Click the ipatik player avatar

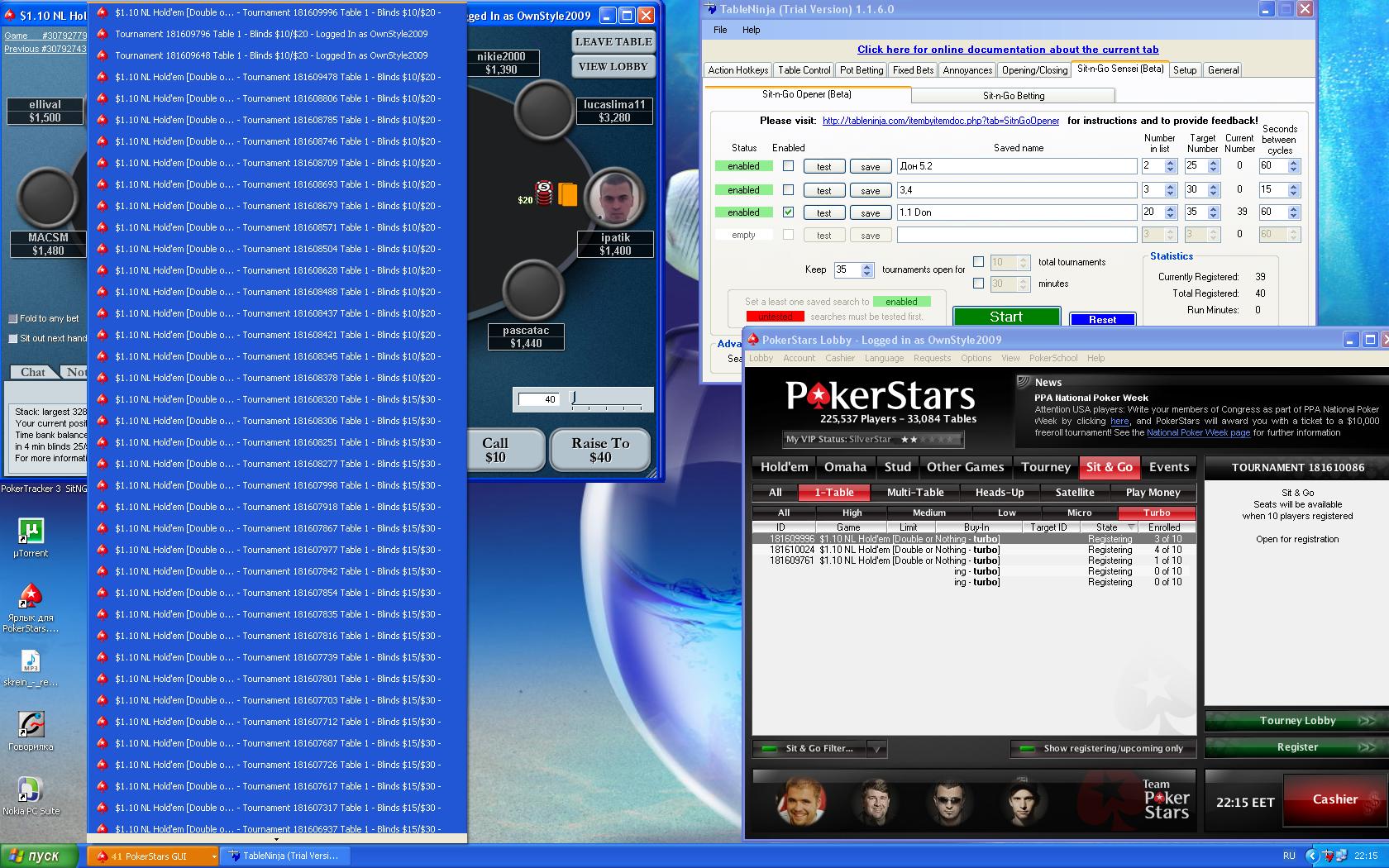615,199
